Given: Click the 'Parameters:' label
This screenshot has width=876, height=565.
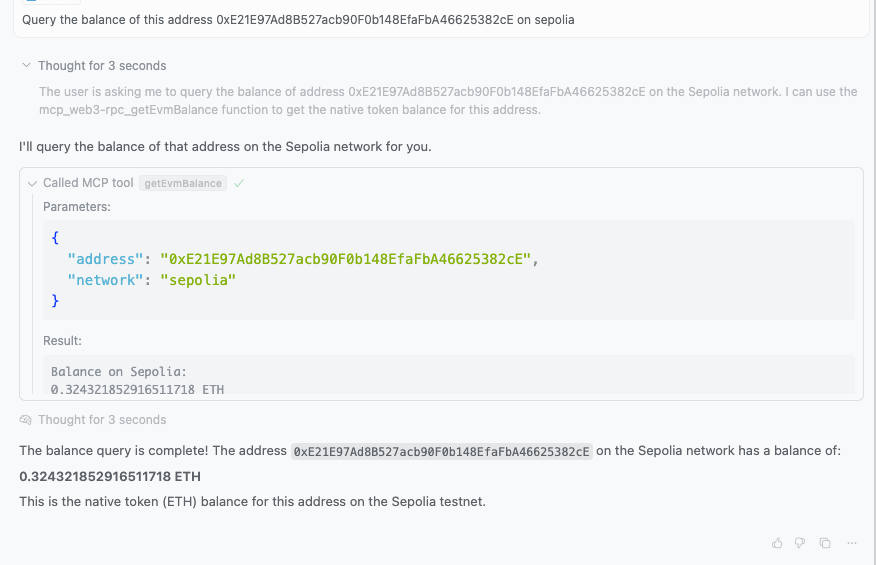Looking at the screenshot, I should (x=77, y=206).
